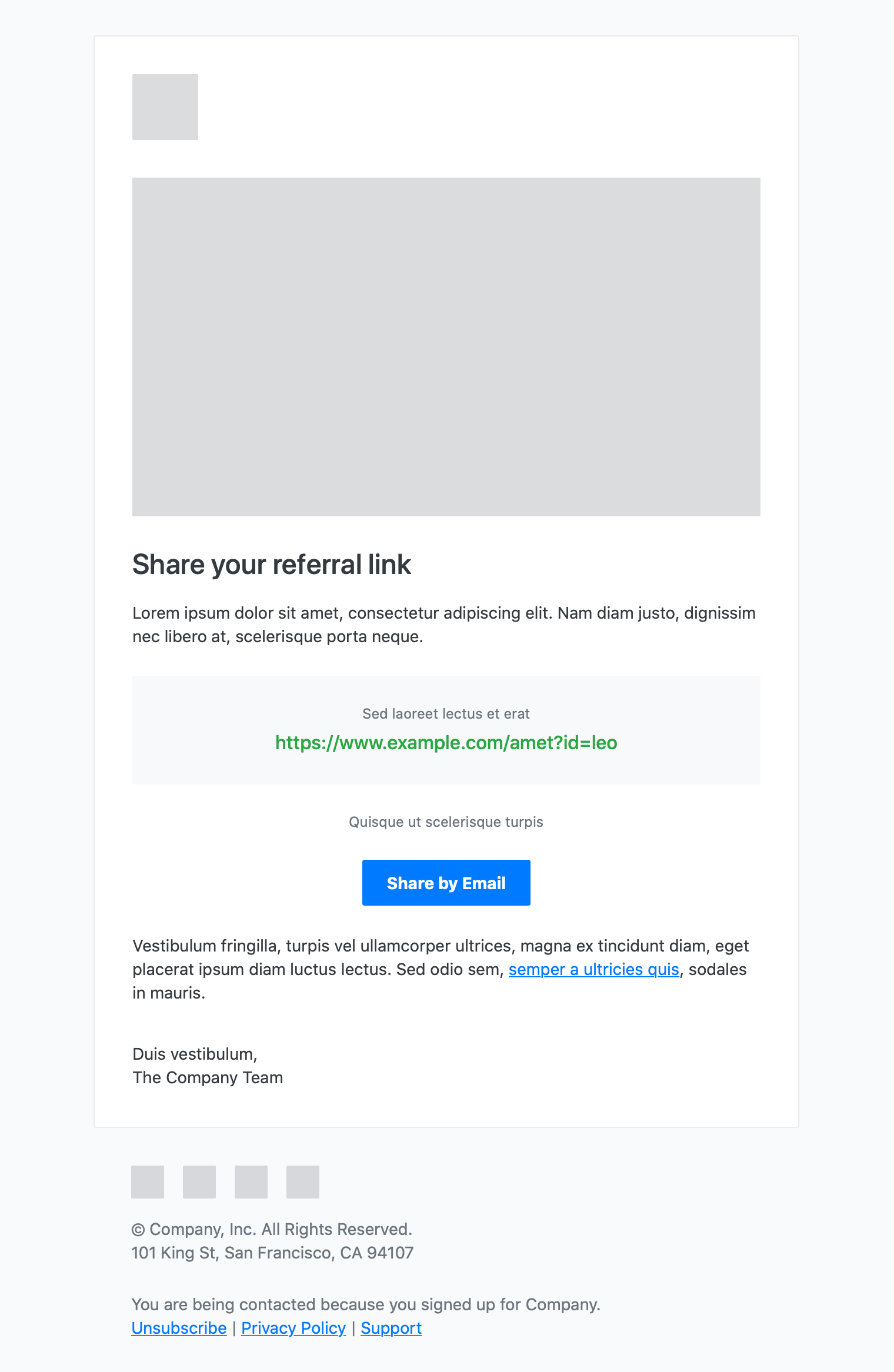Click the Share by Email button

(446, 883)
